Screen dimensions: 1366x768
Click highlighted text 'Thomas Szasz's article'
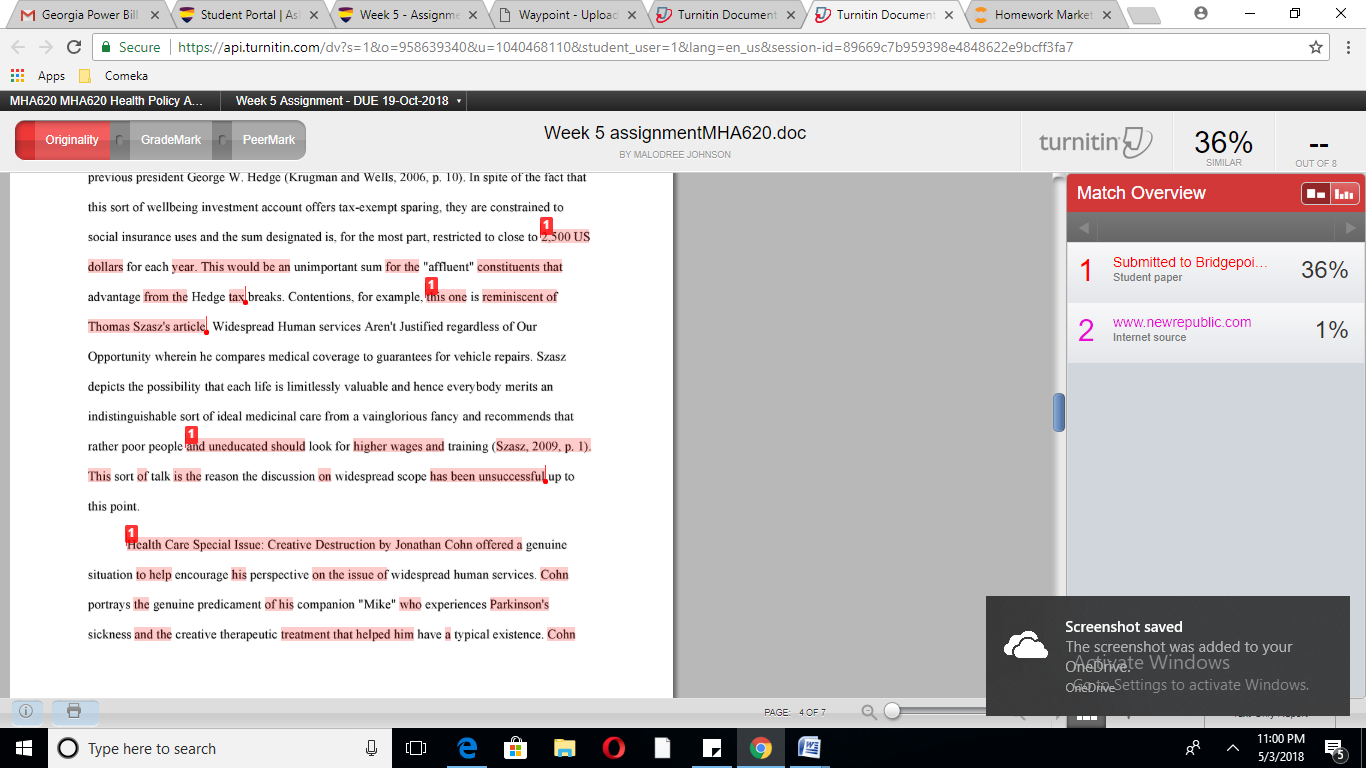147,326
